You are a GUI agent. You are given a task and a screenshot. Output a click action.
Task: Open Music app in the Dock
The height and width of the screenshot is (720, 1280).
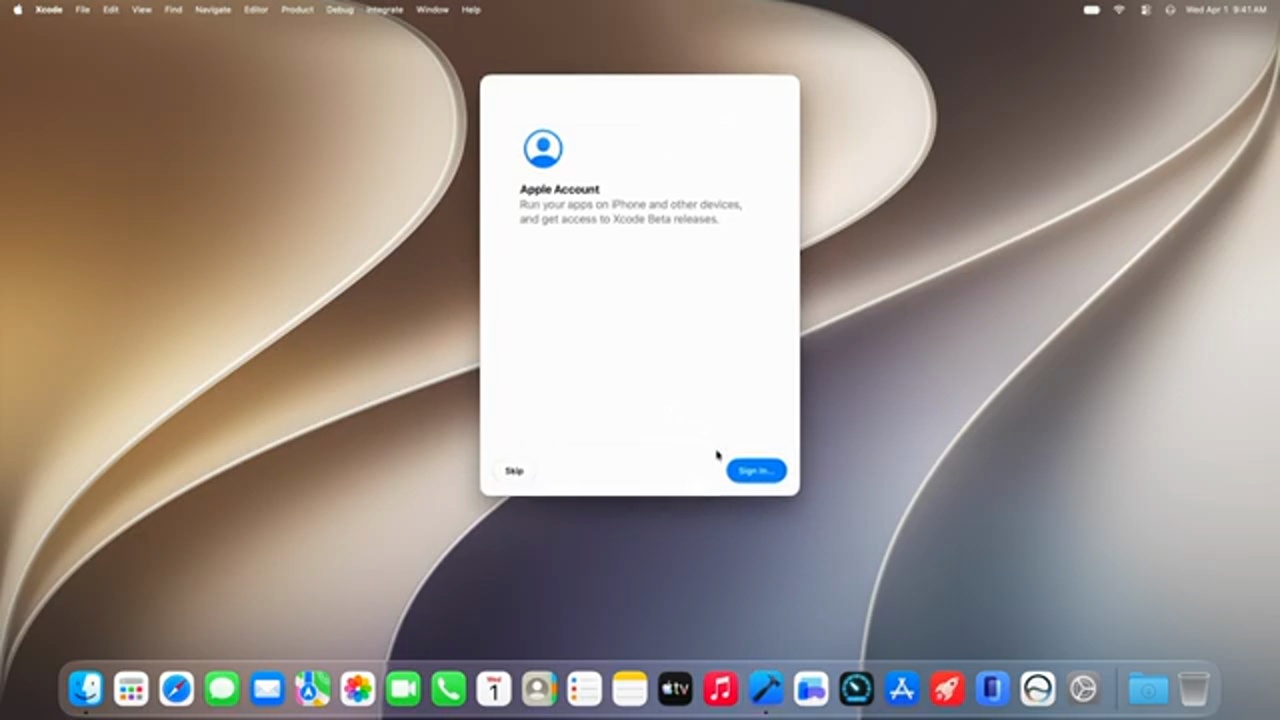(x=720, y=689)
